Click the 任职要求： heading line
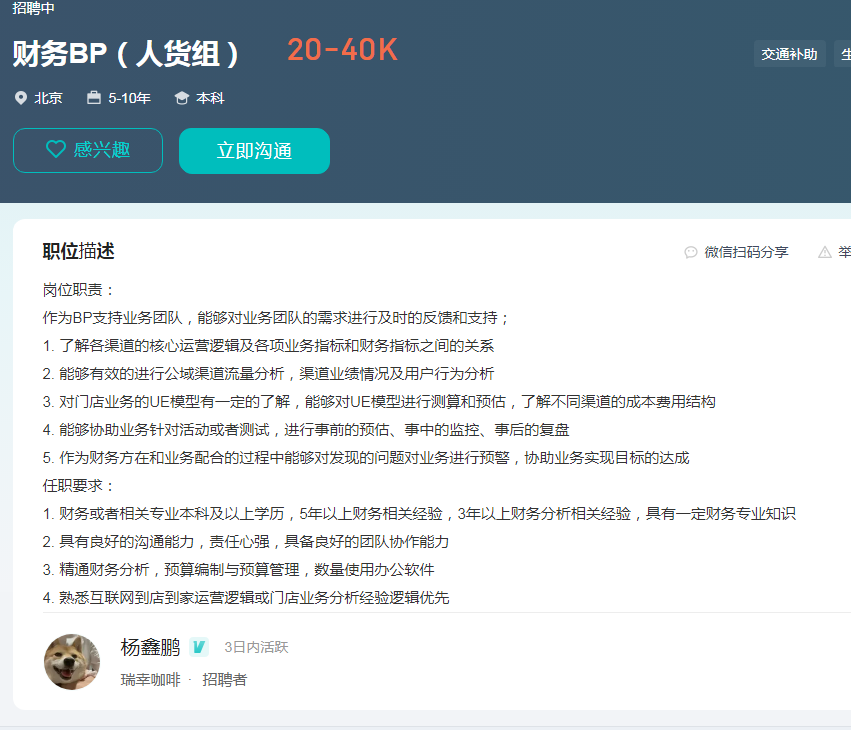851x730 pixels. [80, 486]
